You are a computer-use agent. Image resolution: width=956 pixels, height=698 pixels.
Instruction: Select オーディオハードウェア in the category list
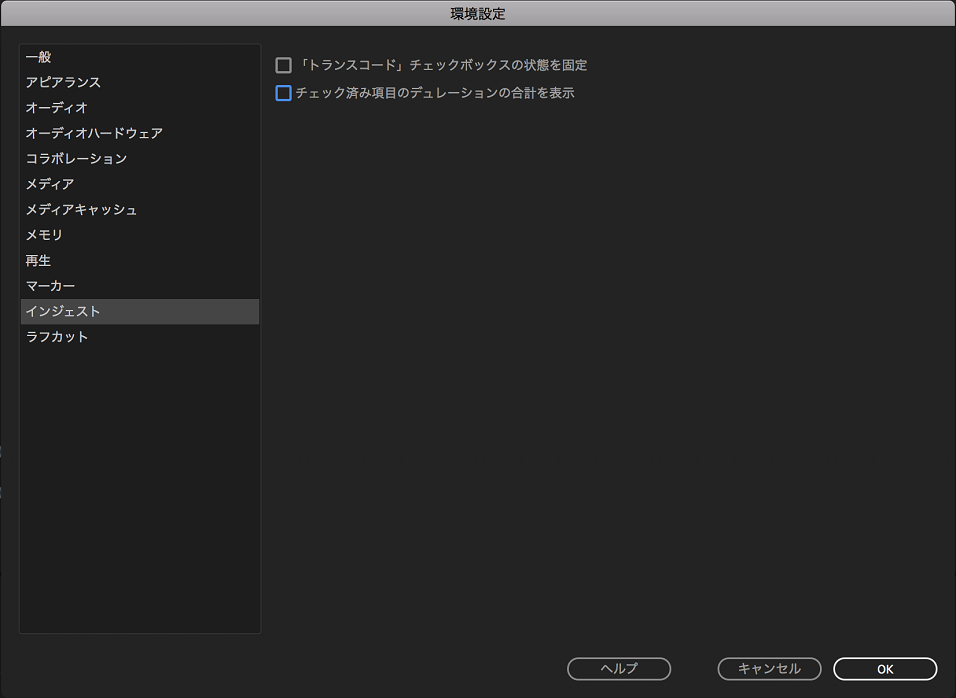(94, 133)
